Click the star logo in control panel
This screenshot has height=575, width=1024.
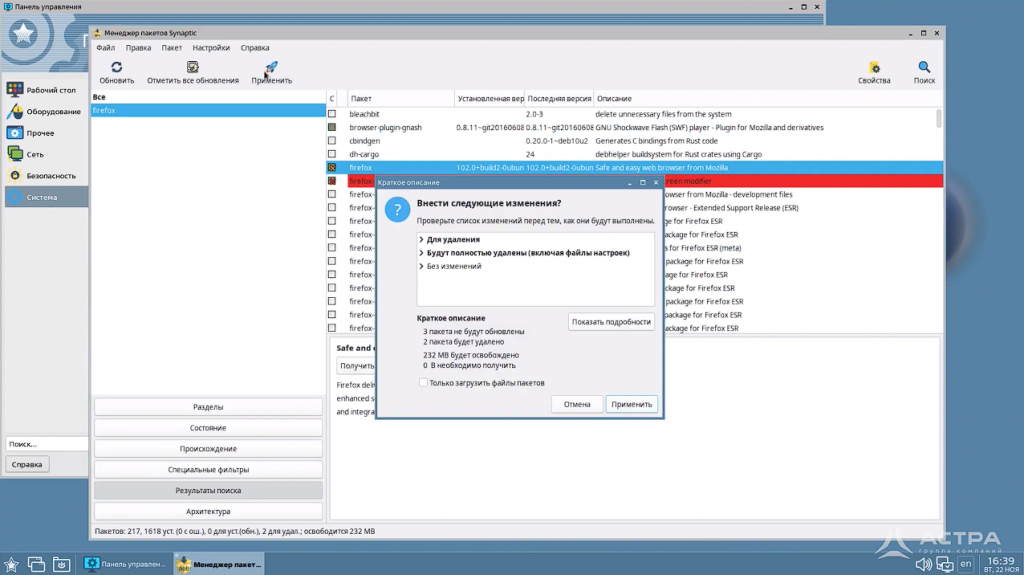[23, 34]
